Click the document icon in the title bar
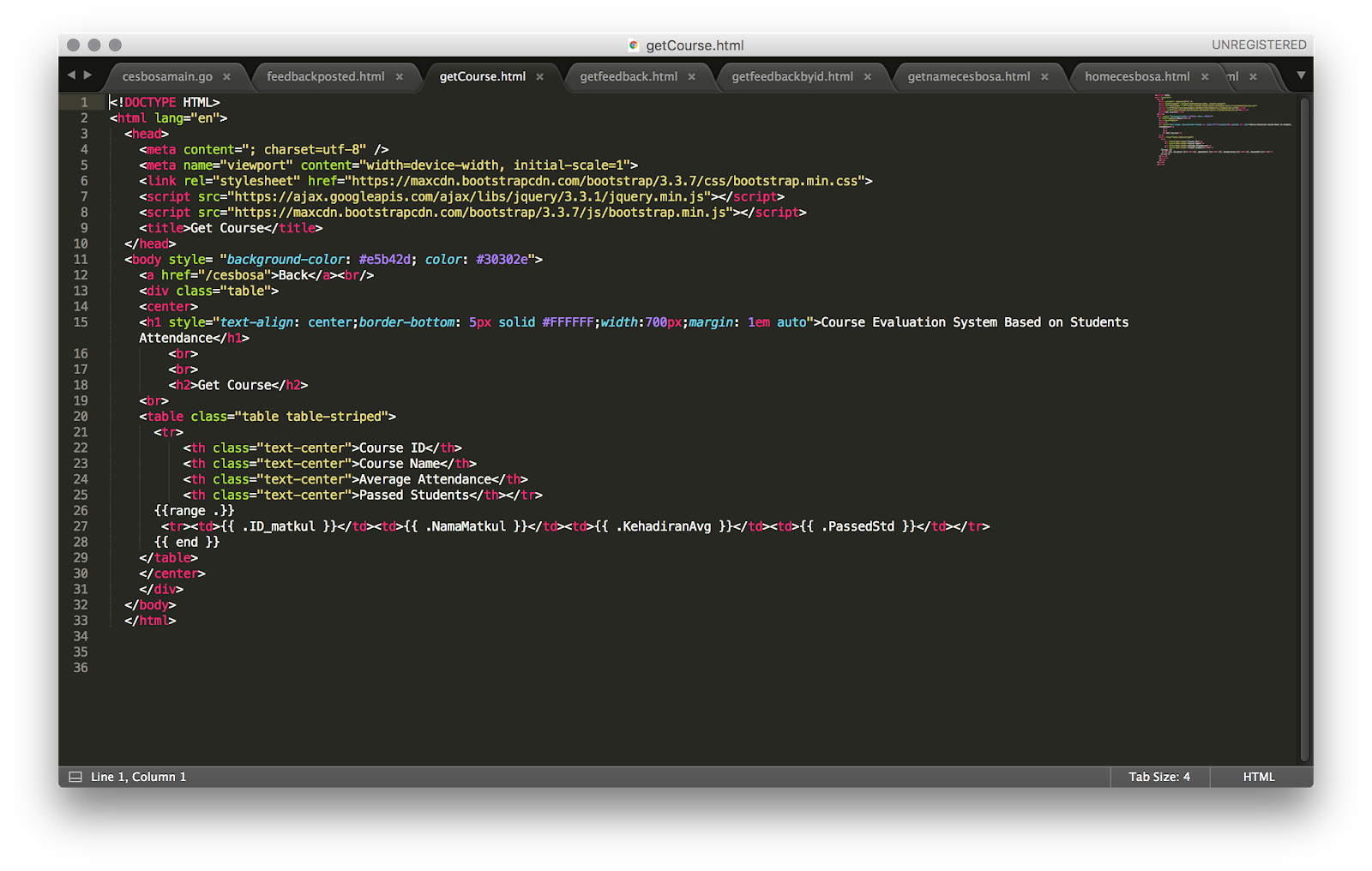This screenshot has height=871, width=1372. coord(635,45)
